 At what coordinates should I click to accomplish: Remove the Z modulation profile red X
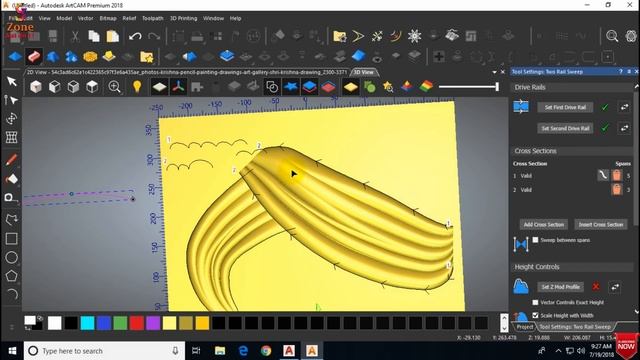tap(596, 287)
